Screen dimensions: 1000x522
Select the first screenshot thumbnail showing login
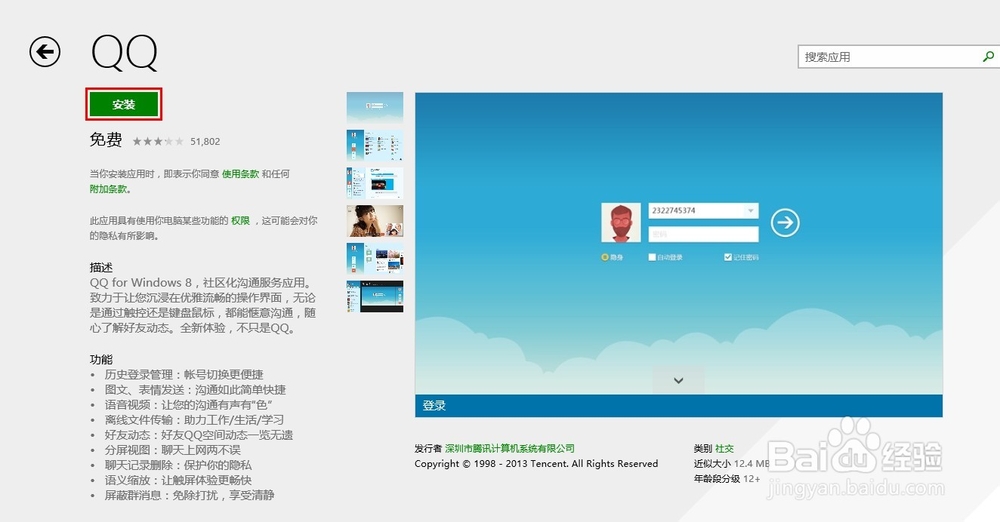pos(375,108)
